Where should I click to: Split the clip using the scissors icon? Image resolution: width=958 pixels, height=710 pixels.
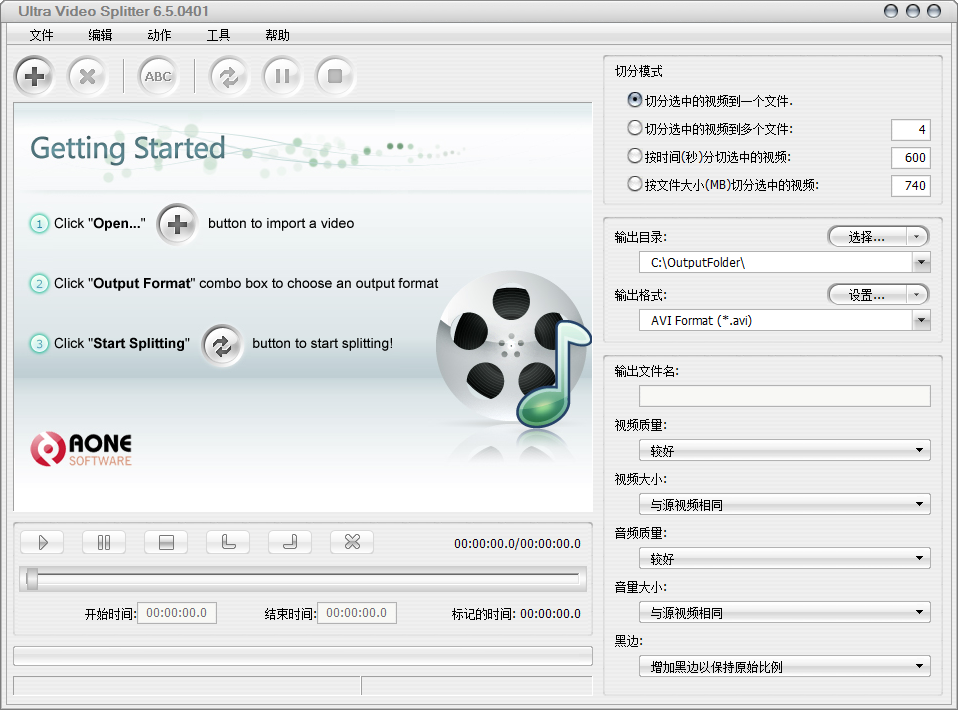point(351,542)
